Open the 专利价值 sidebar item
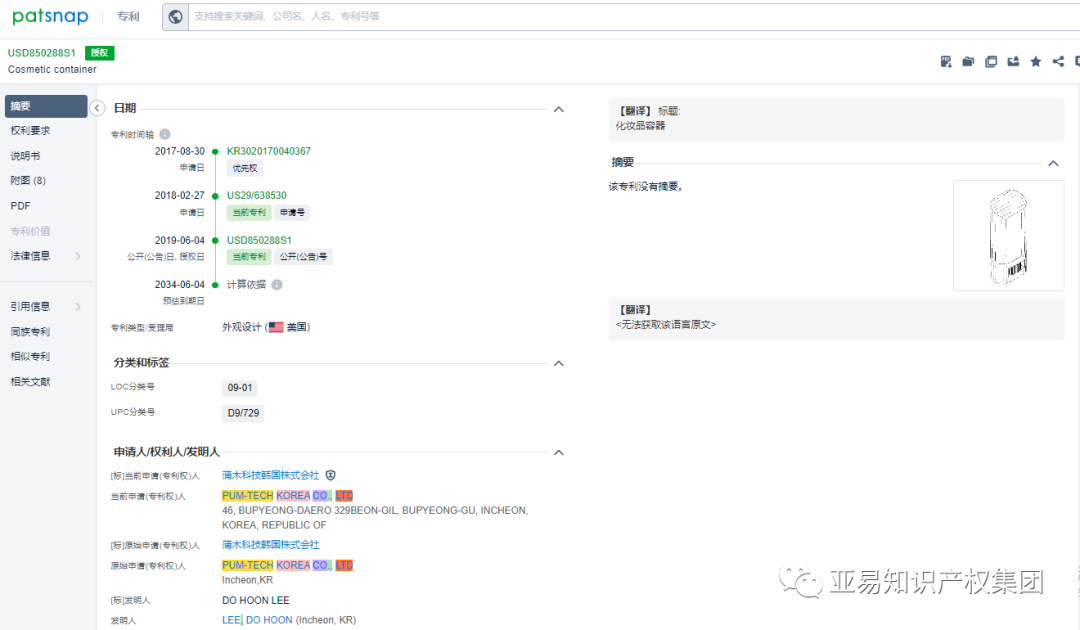This screenshot has width=1080, height=630. [30, 231]
